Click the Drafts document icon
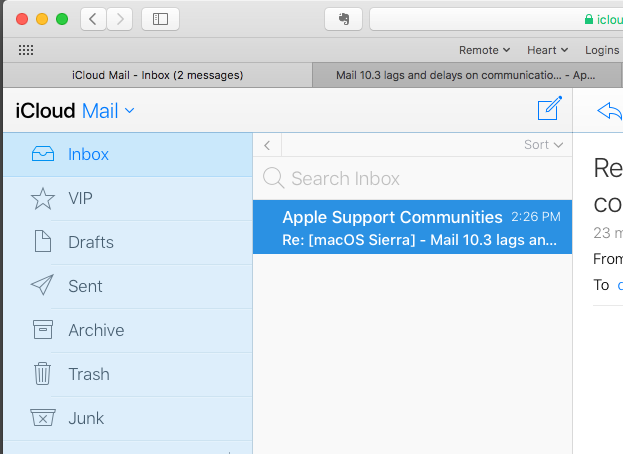 pyautogui.click(x=43, y=241)
